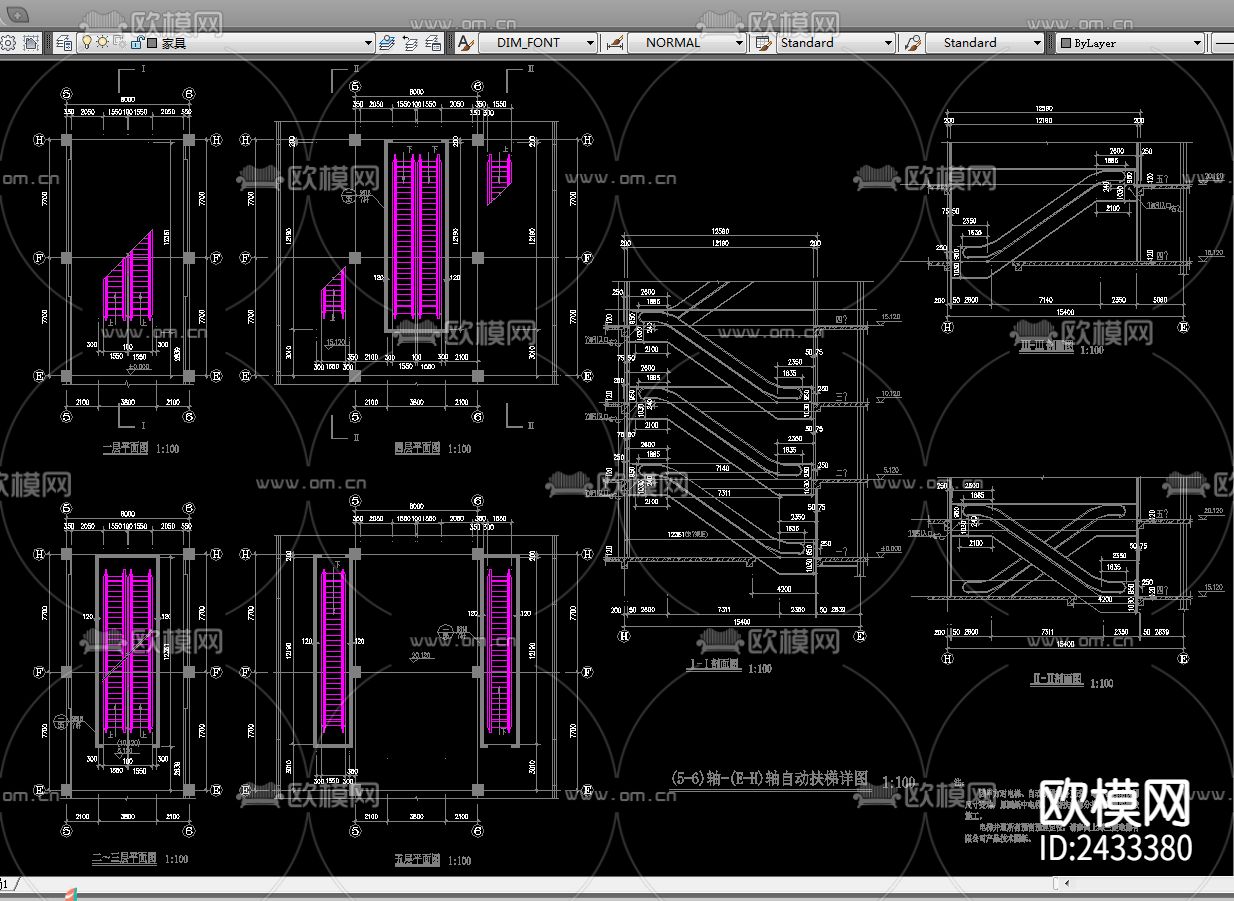Viewport: 1234px width, 901px height.
Task: Select the II-II剖面图 section title
Action: point(1057,679)
